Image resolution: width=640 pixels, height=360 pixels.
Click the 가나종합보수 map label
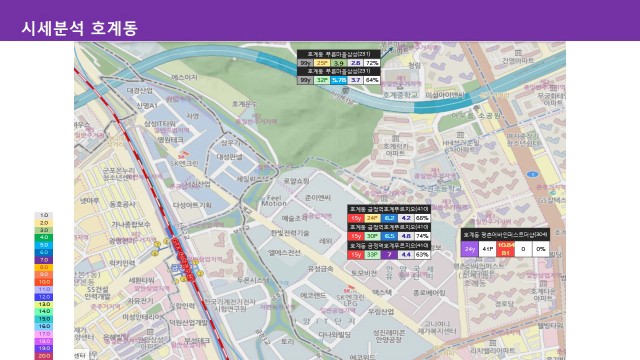tap(131, 224)
